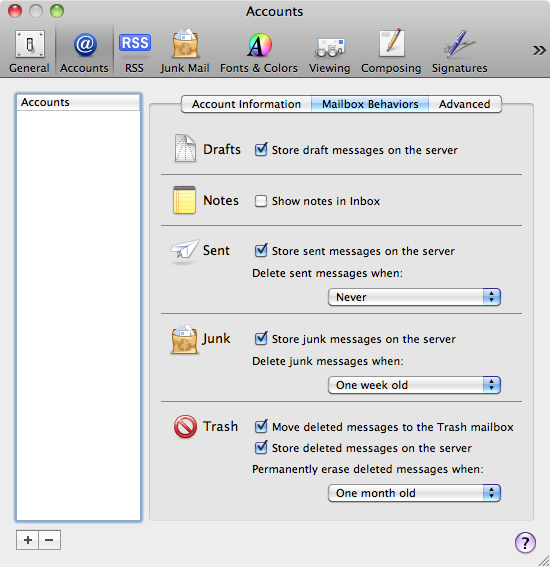Uncheck Store draft messages on the server
Screen dimensions: 550x567
coord(261,150)
